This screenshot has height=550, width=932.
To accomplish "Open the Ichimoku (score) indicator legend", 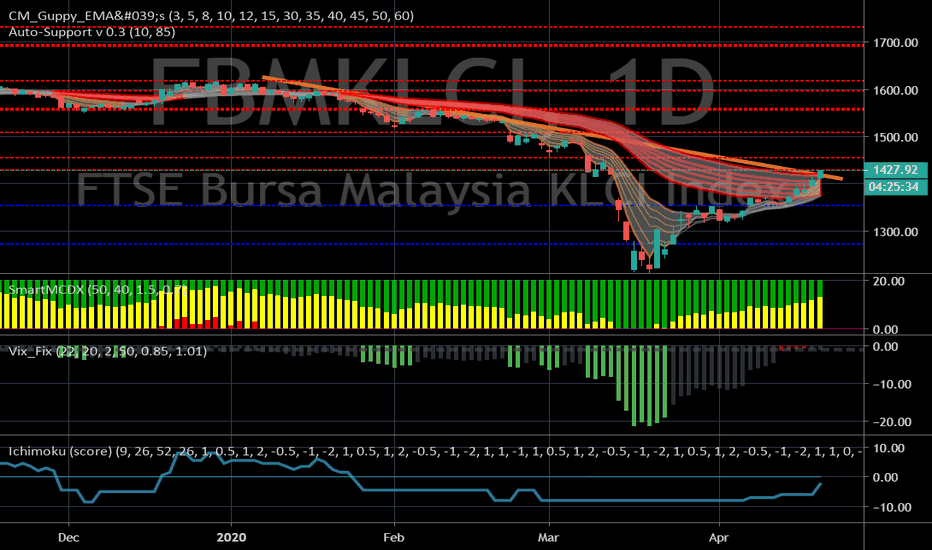I will (434, 451).
